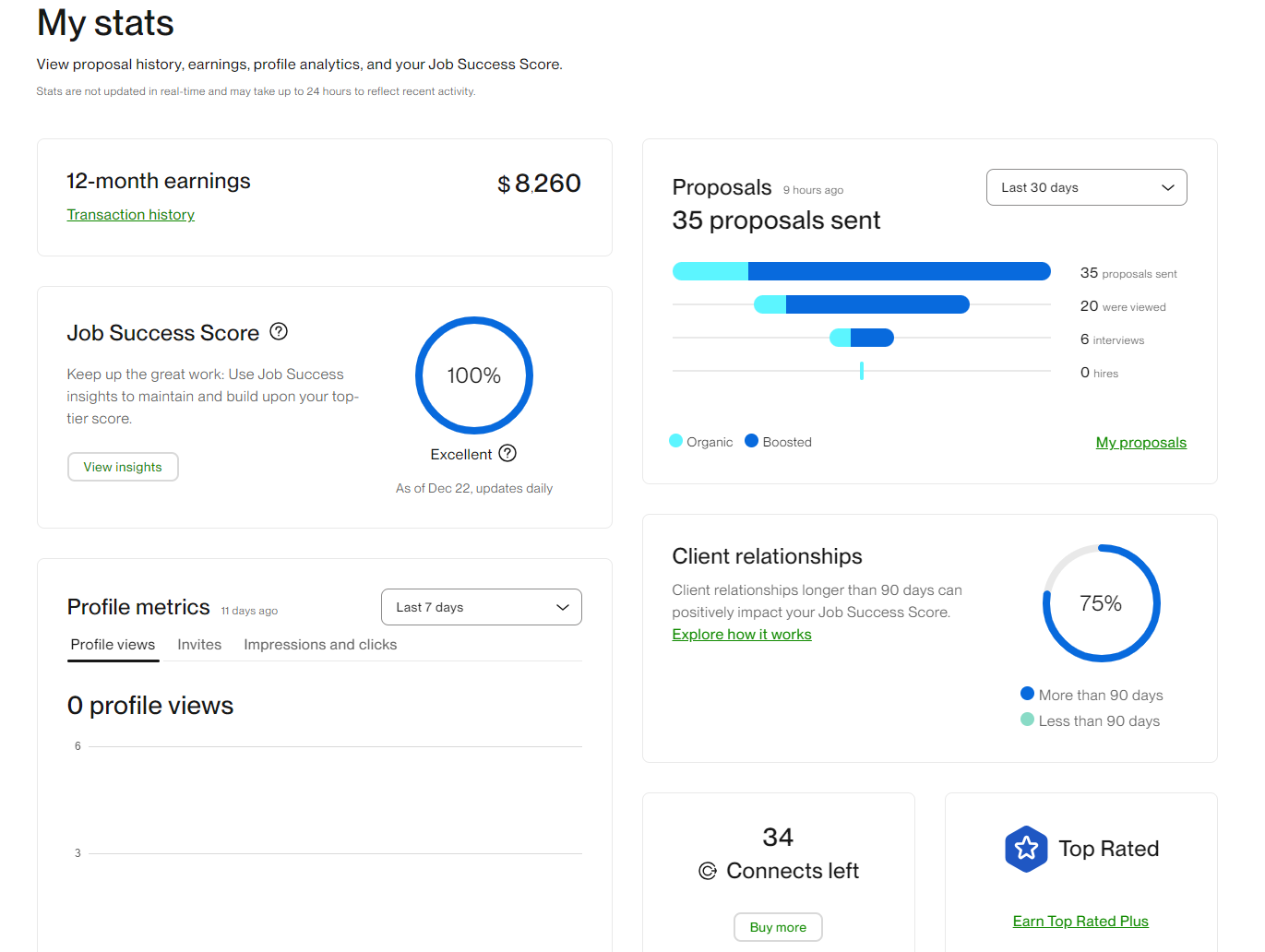Open the Last 30 days dropdown
1265x952 pixels.
tap(1086, 187)
